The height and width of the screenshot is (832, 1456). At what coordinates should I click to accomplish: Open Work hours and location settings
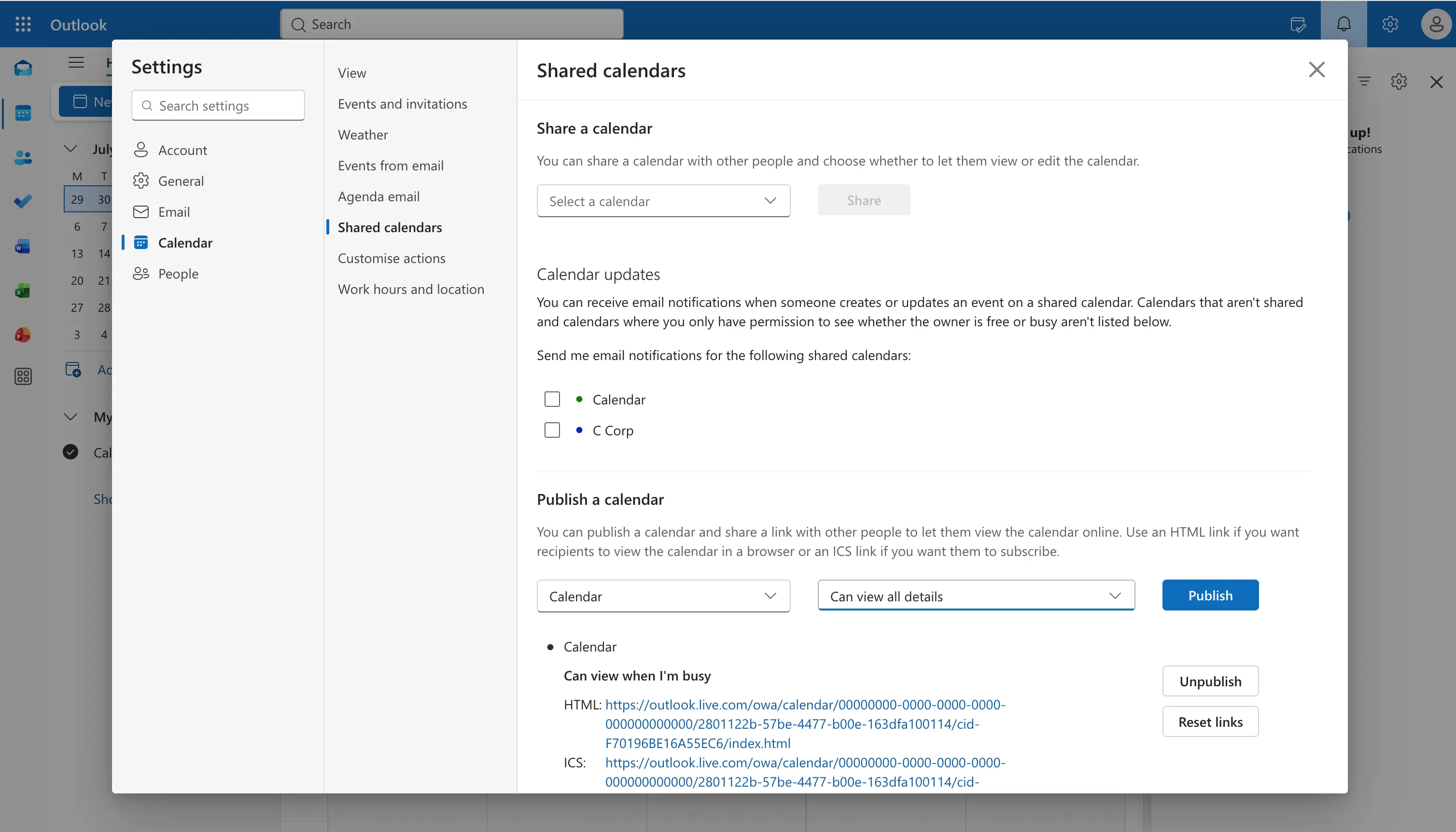coord(411,289)
